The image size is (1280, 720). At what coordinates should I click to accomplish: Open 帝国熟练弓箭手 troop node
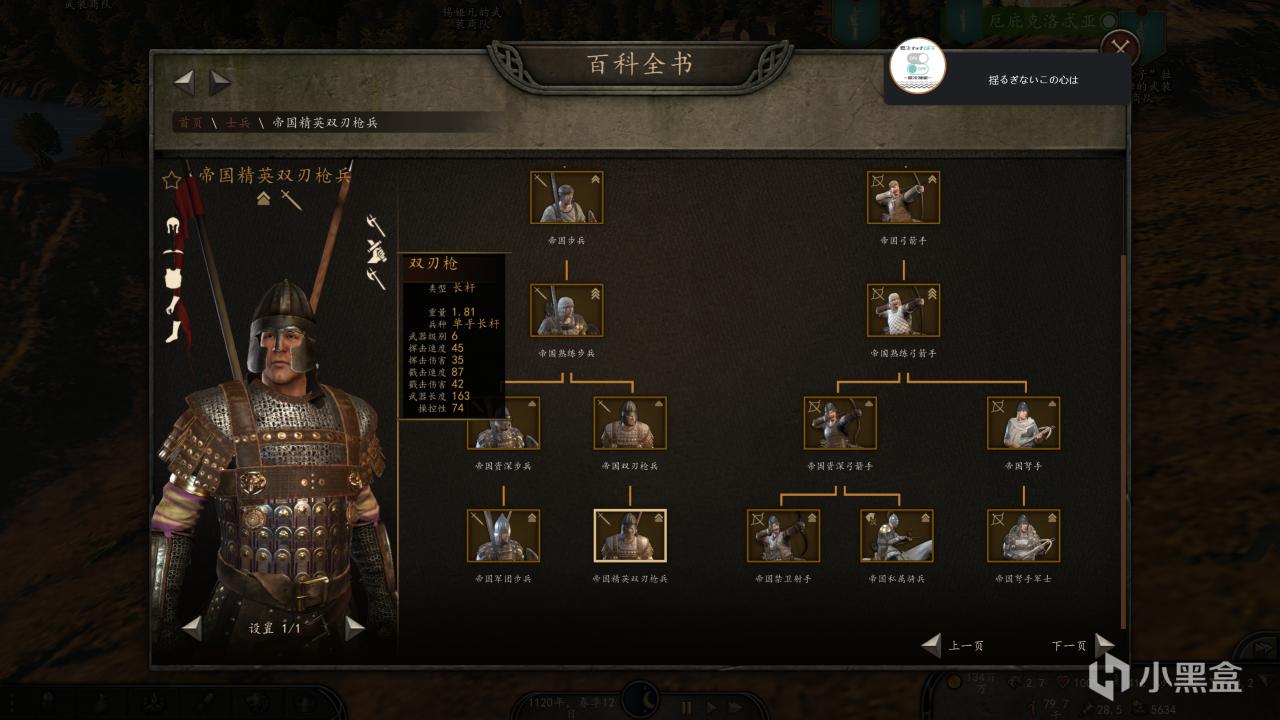click(903, 310)
